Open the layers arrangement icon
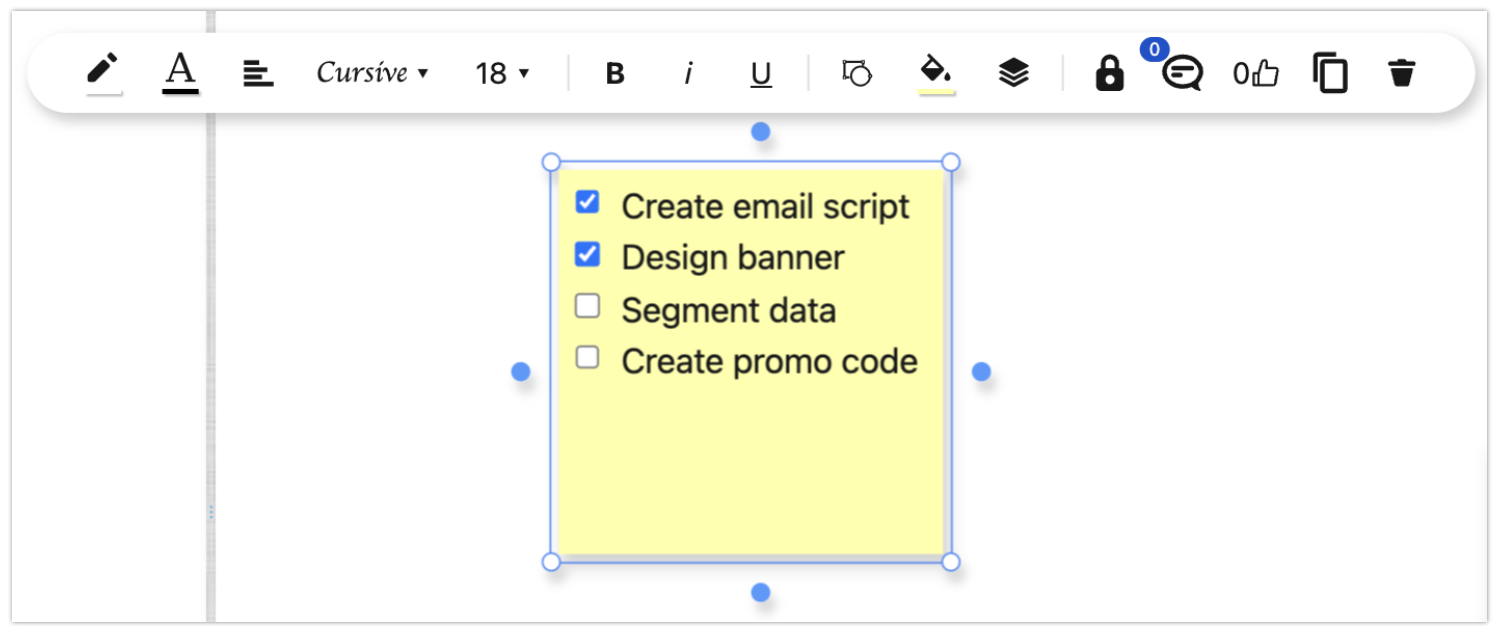 point(1013,73)
